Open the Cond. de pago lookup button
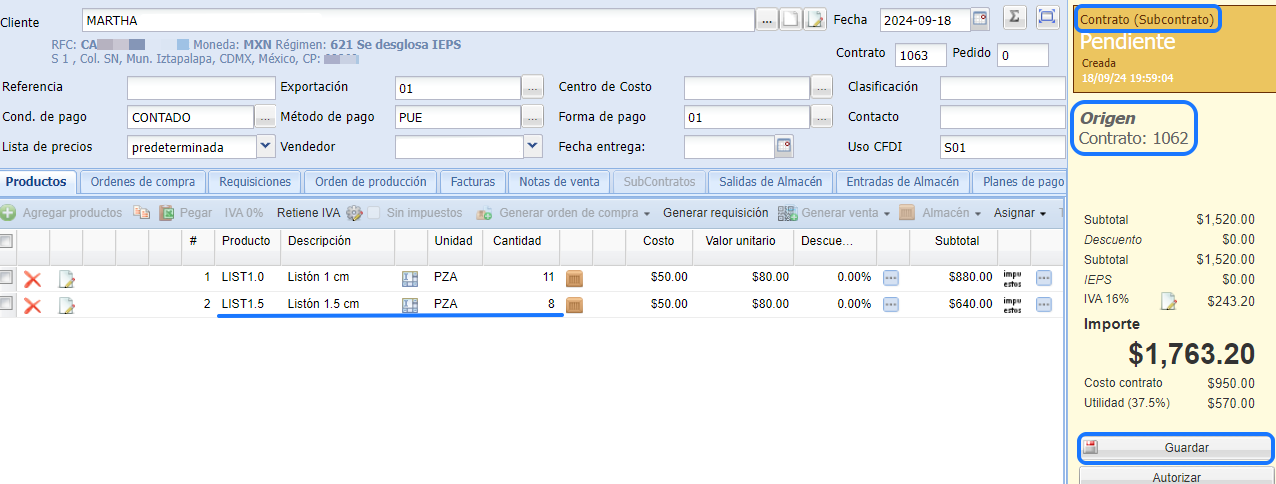This screenshot has width=1276, height=484. 265,117
